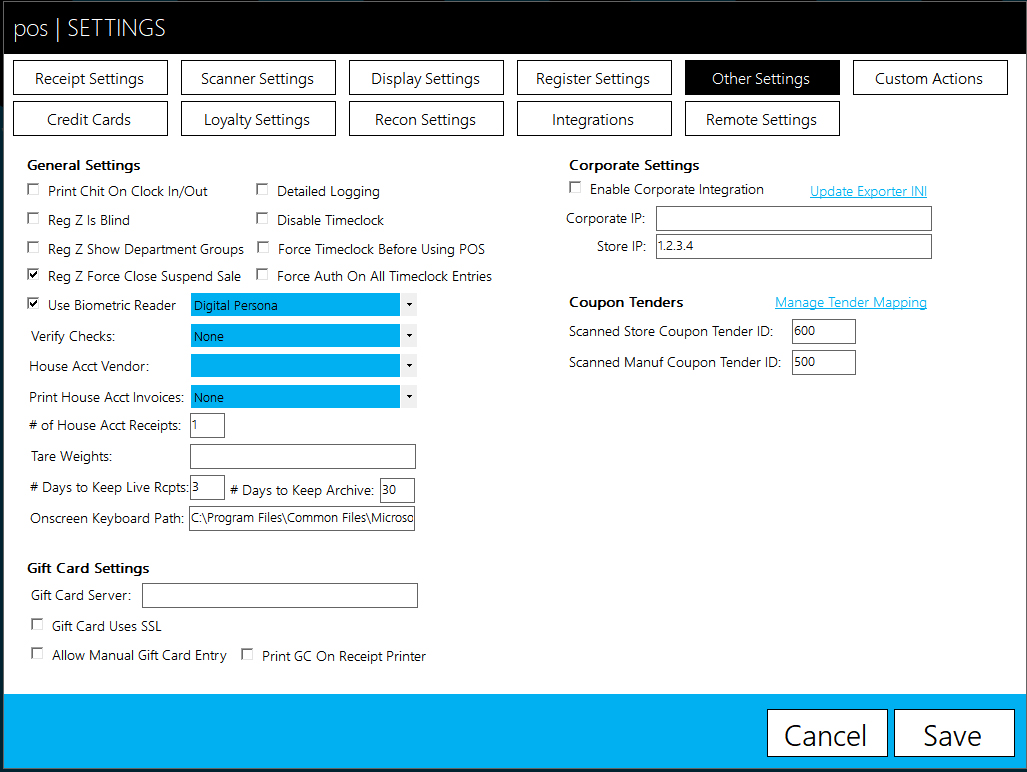The image size is (1027, 772).
Task: Switch to Loyalty Settings tab
Action: point(258,119)
